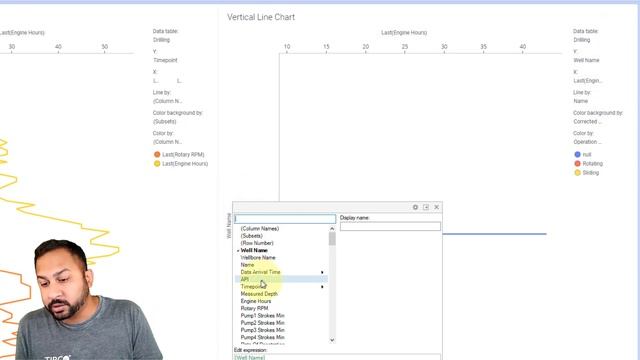Choose the Rotary RPM column

click(x=254, y=309)
